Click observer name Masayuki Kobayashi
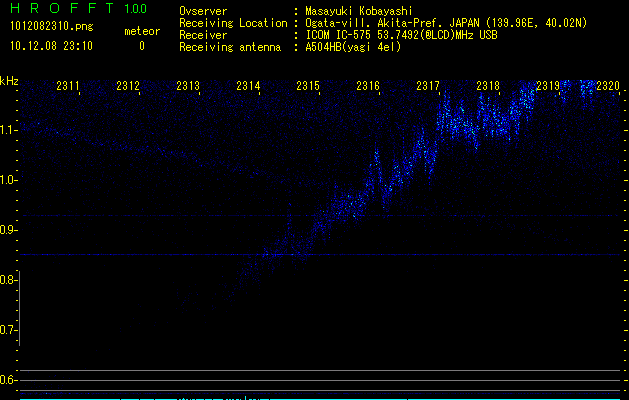 point(359,11)
